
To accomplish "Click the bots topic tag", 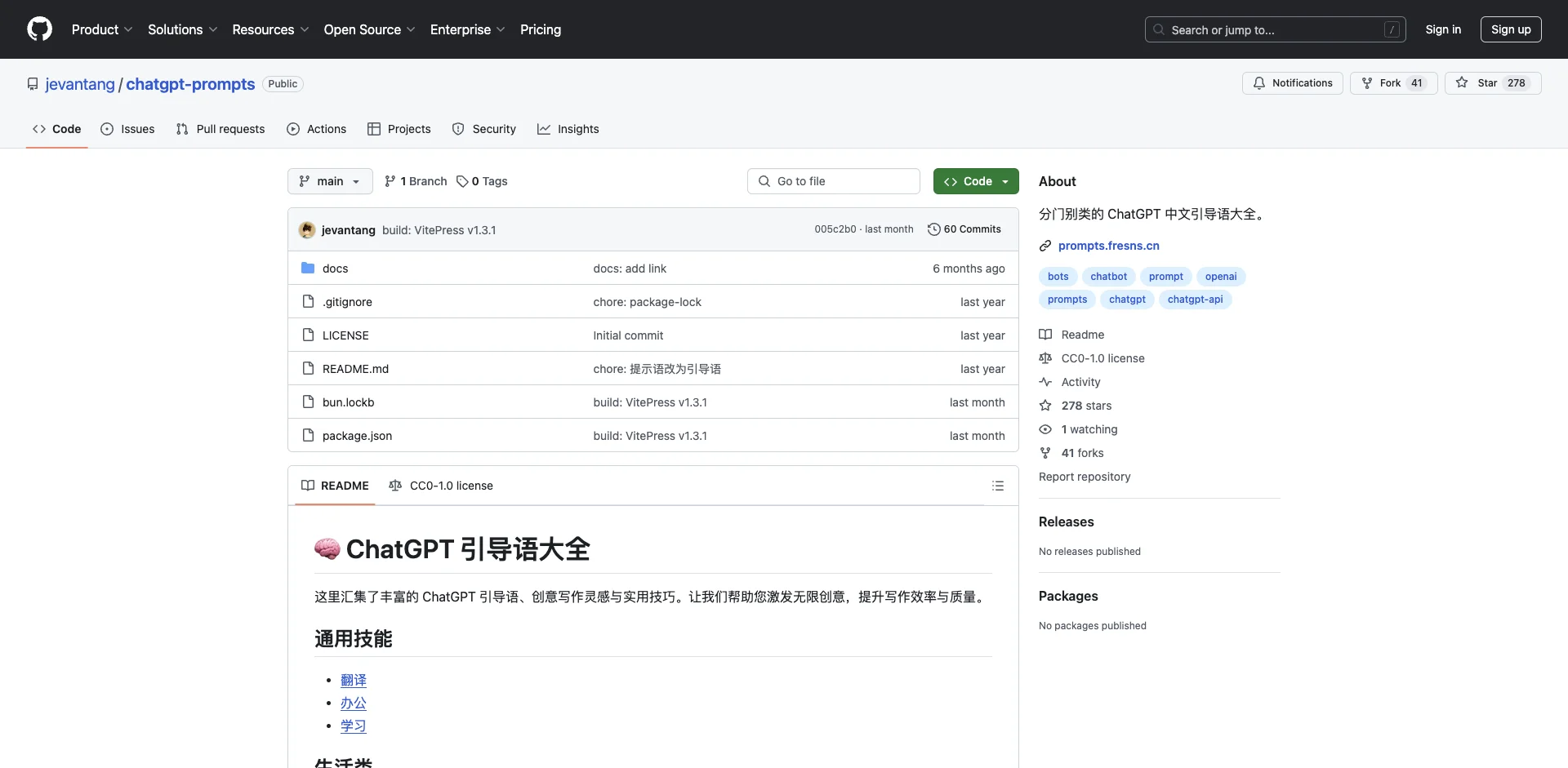I will point(1058,277).
